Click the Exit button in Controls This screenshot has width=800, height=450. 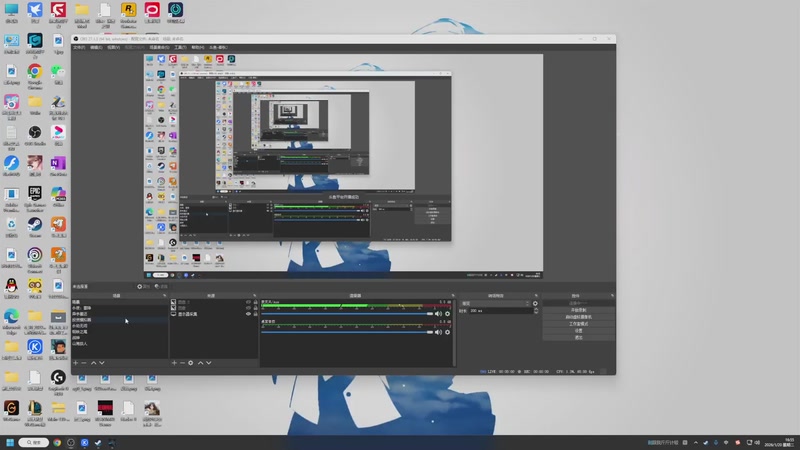tap(578, 337)
